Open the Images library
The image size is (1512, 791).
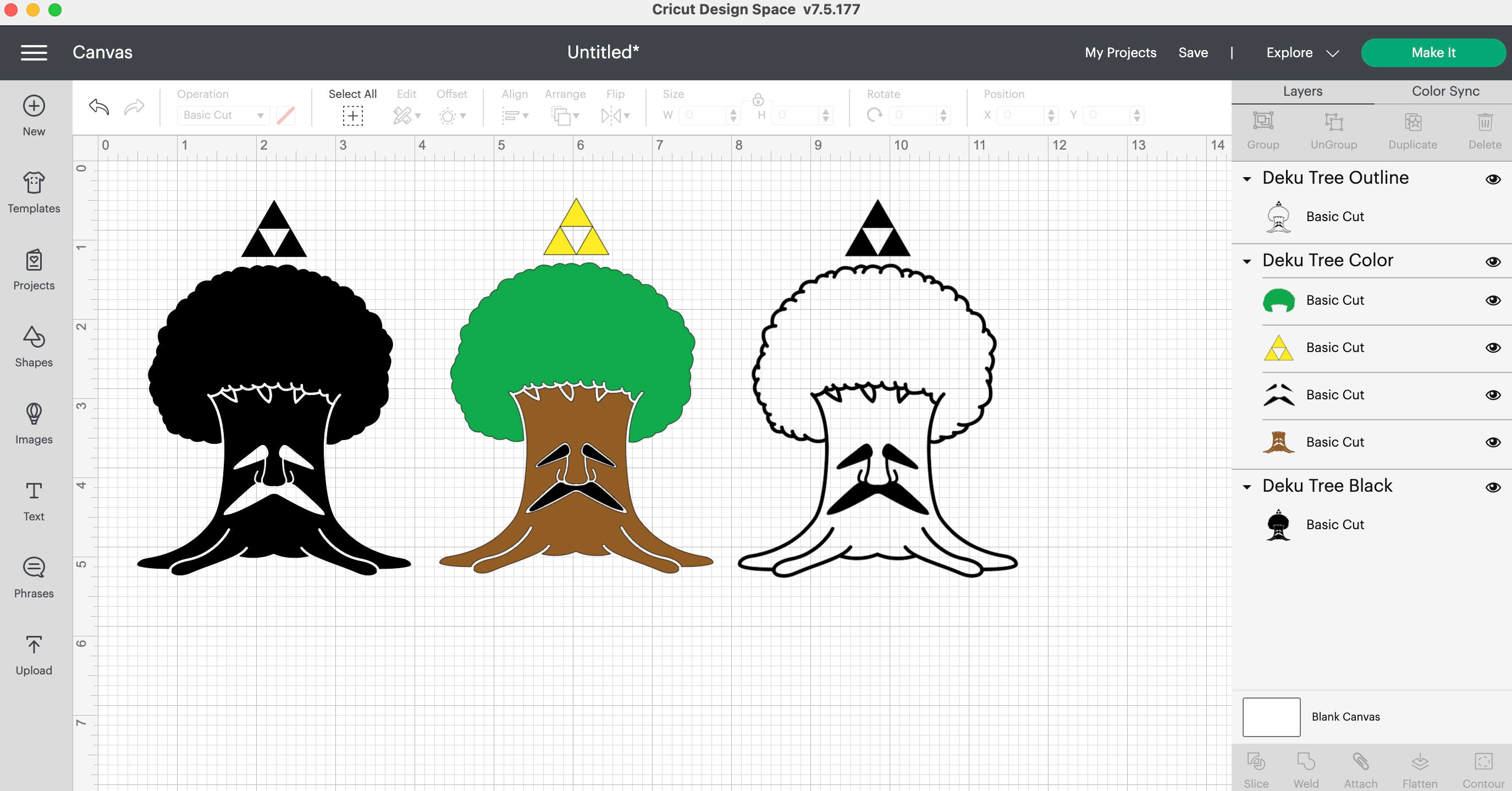pyautogui.click(x=34, y=424)
